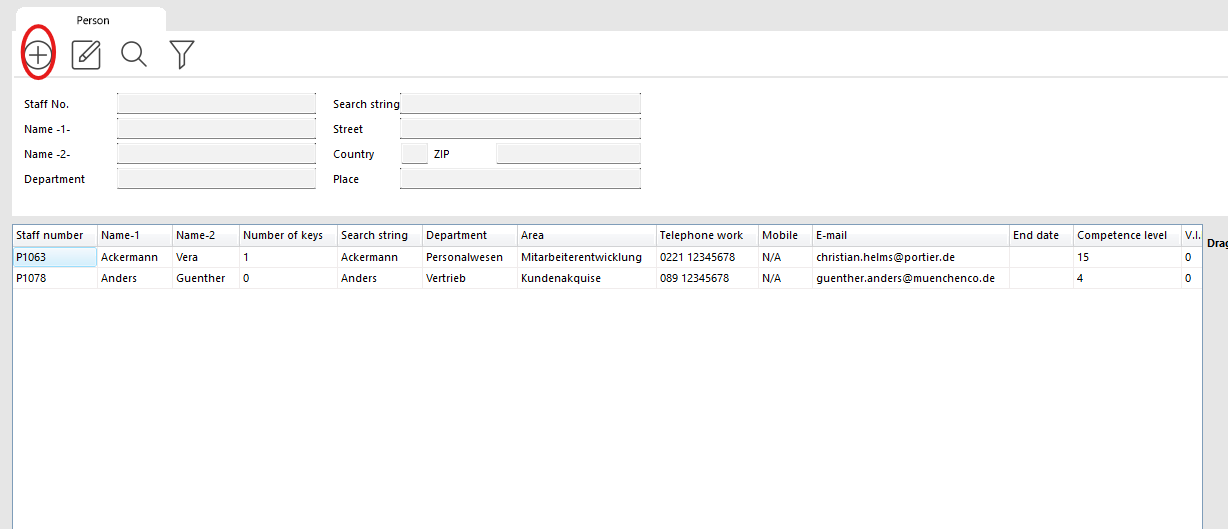Click department cell Personalwesen
1228x529 pixels.
click(x=470, y=257)
